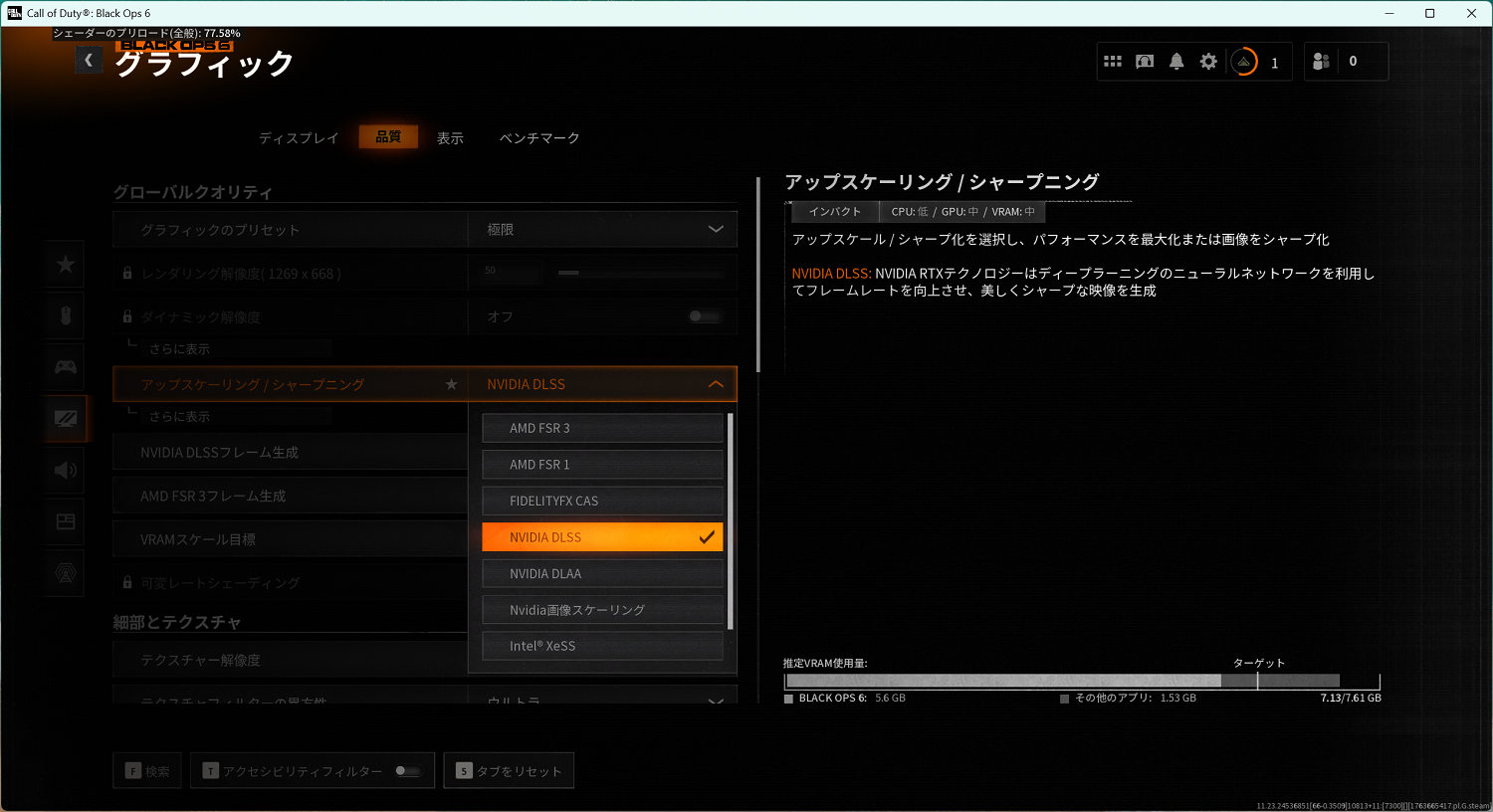Click the インパクト label in the description panel
Viewport: 1493px width, 812px height.
click(x=835, y=212)
